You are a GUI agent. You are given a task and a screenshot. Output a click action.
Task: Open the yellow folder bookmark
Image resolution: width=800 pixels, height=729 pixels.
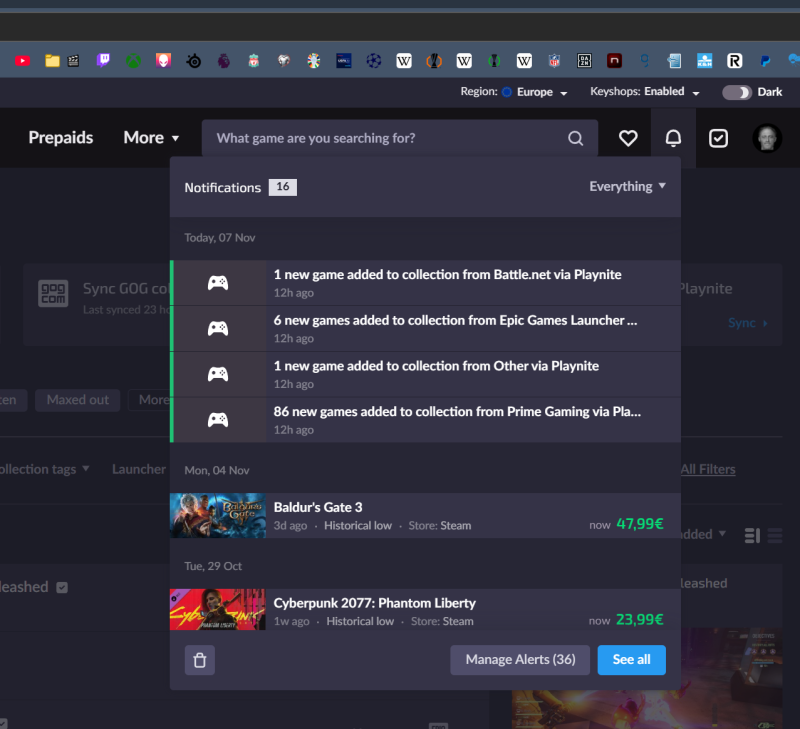[x=52, y=61]
